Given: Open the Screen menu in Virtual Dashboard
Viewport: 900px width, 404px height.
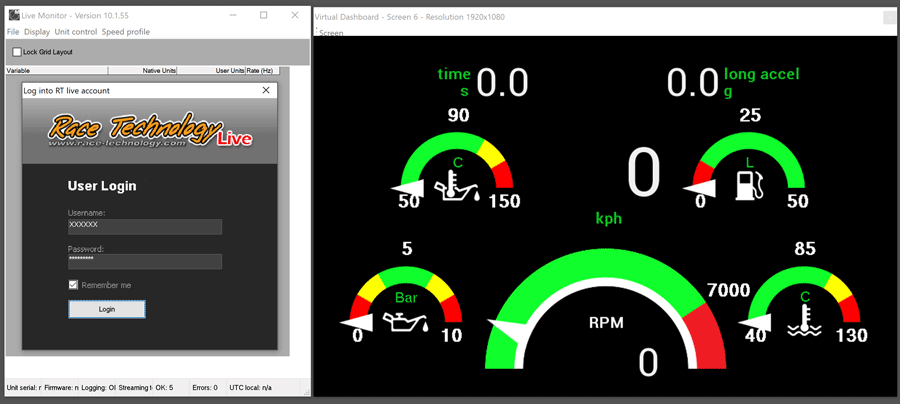Looking at the screenshot, I should [x=331, y=33].
